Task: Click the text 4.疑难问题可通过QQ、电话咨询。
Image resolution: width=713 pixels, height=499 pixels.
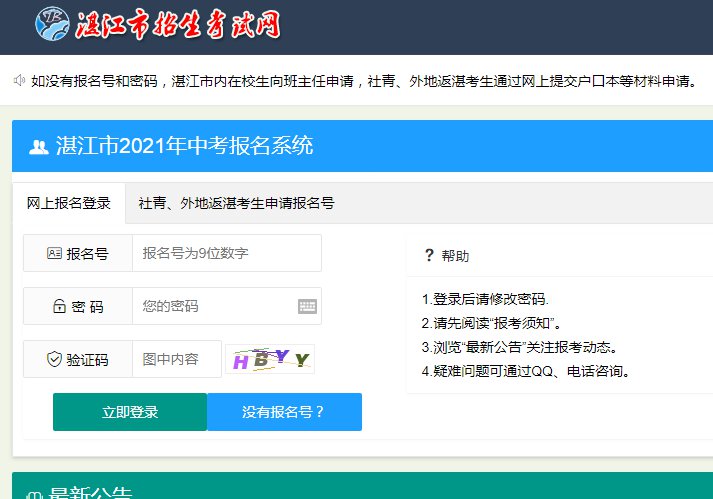Action: point(527,372)
